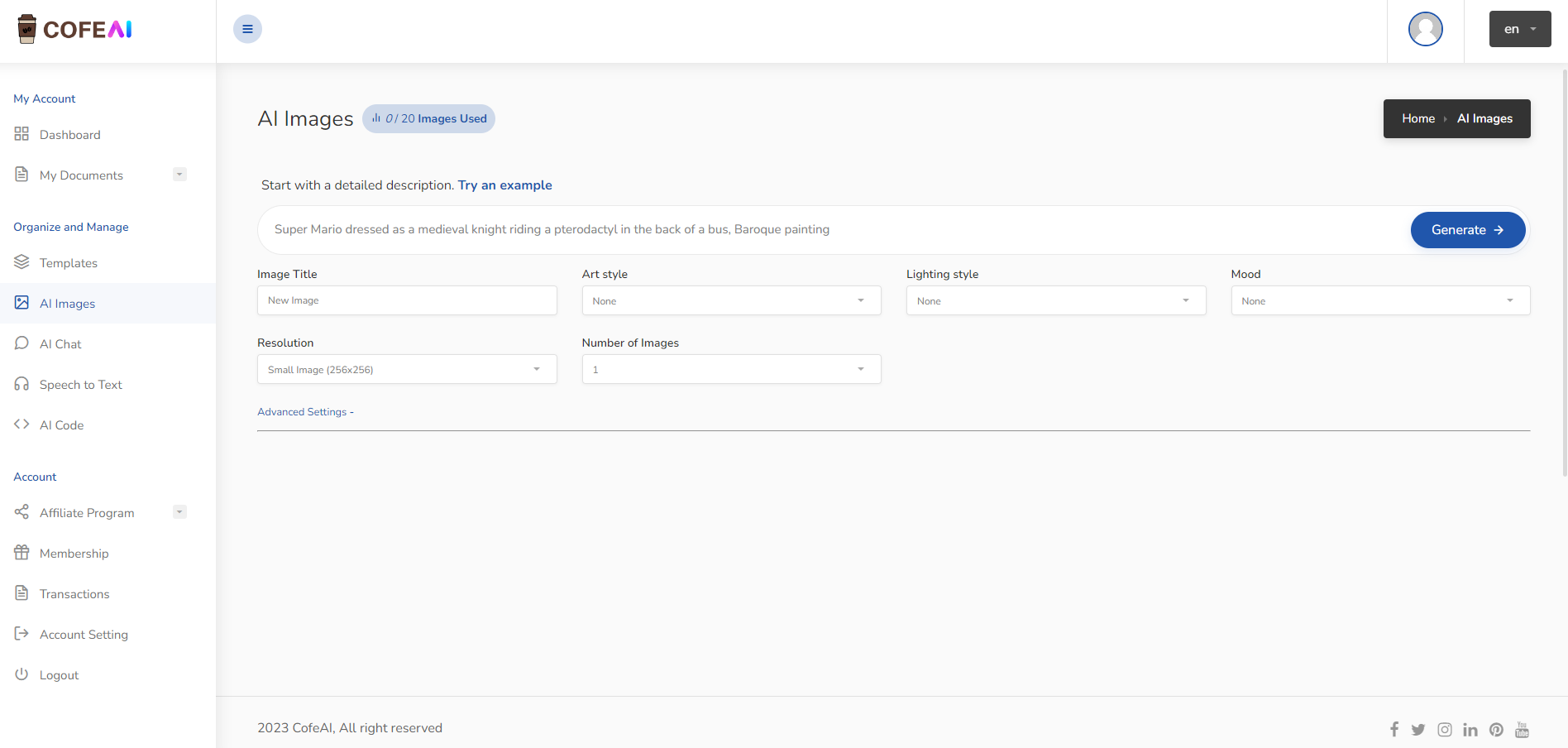
Task: Open the LinkedIn footer icon
Action: [x=1470, y=729]
